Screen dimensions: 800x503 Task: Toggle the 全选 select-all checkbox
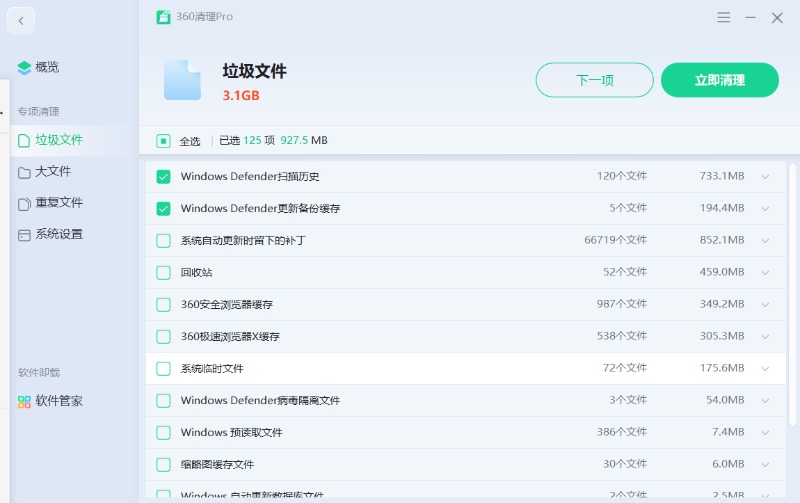coord(163,141)
